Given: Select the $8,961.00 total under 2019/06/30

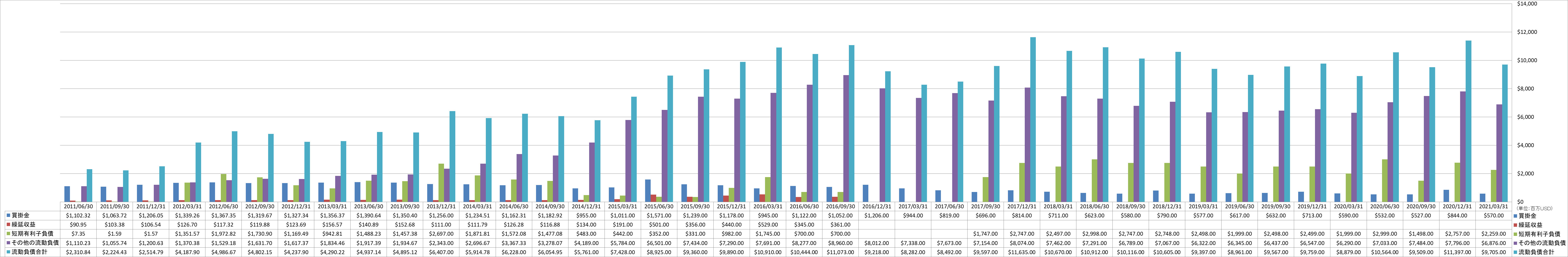Looking at the screenshot, I should click(1241, 252).
